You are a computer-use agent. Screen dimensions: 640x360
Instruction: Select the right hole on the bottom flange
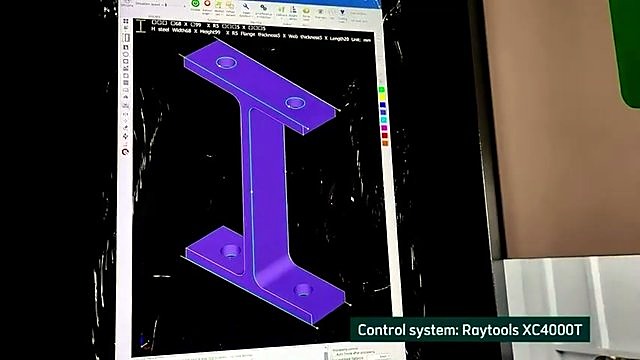pyautogui.click(x=303, y=289)
